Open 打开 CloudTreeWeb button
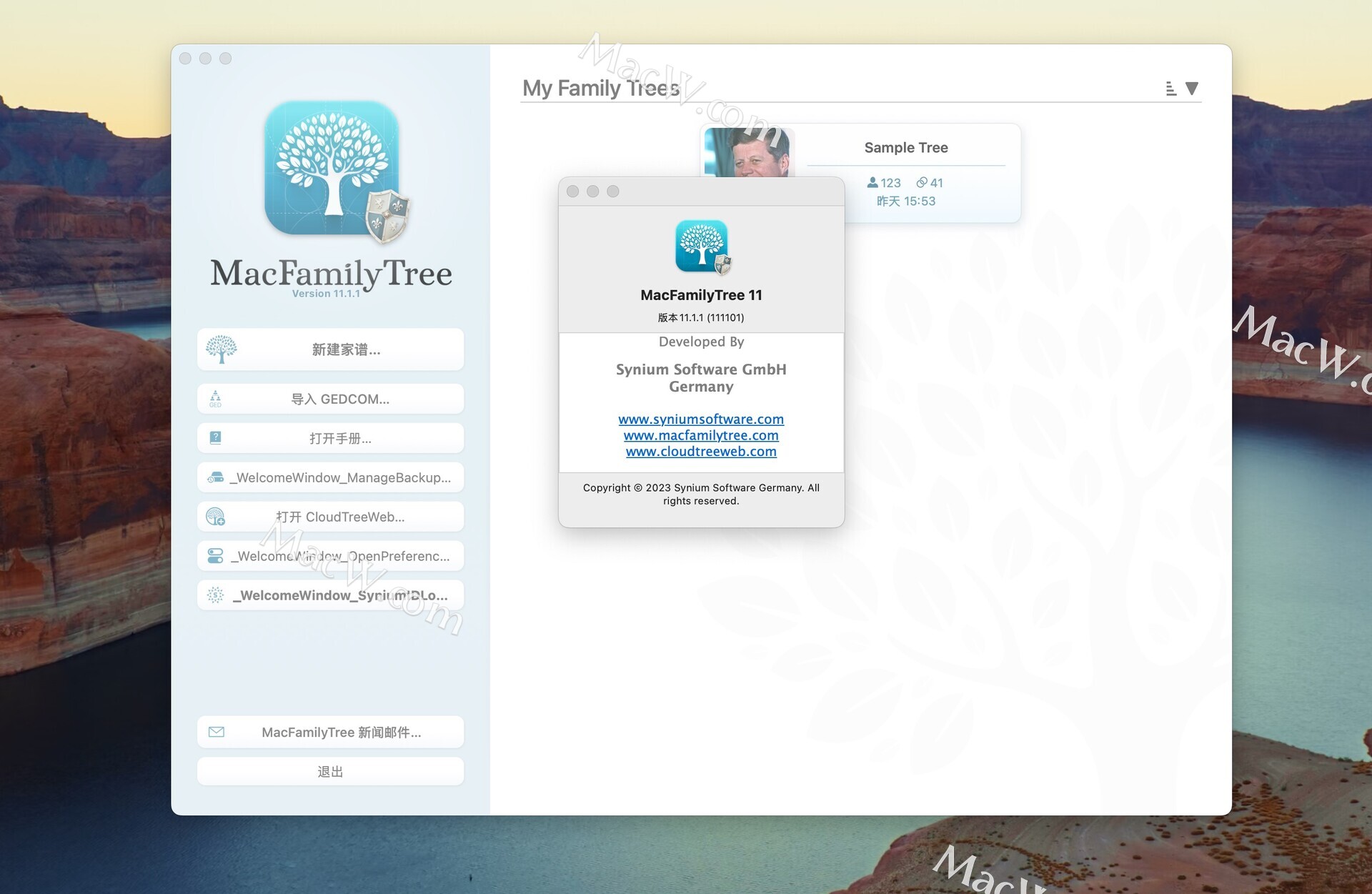The height and width of the screenshot is (894, 1372). click(330, 517)
